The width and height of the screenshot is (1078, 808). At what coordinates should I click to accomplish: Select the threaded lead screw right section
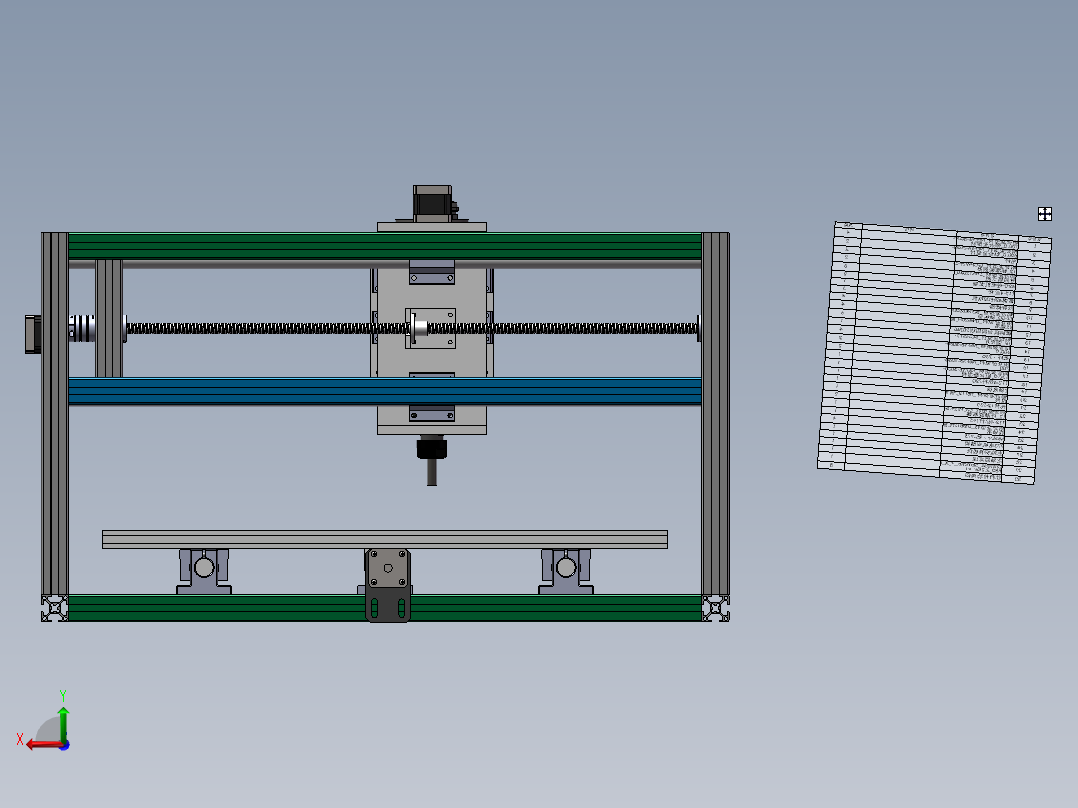tap(562, 329)
